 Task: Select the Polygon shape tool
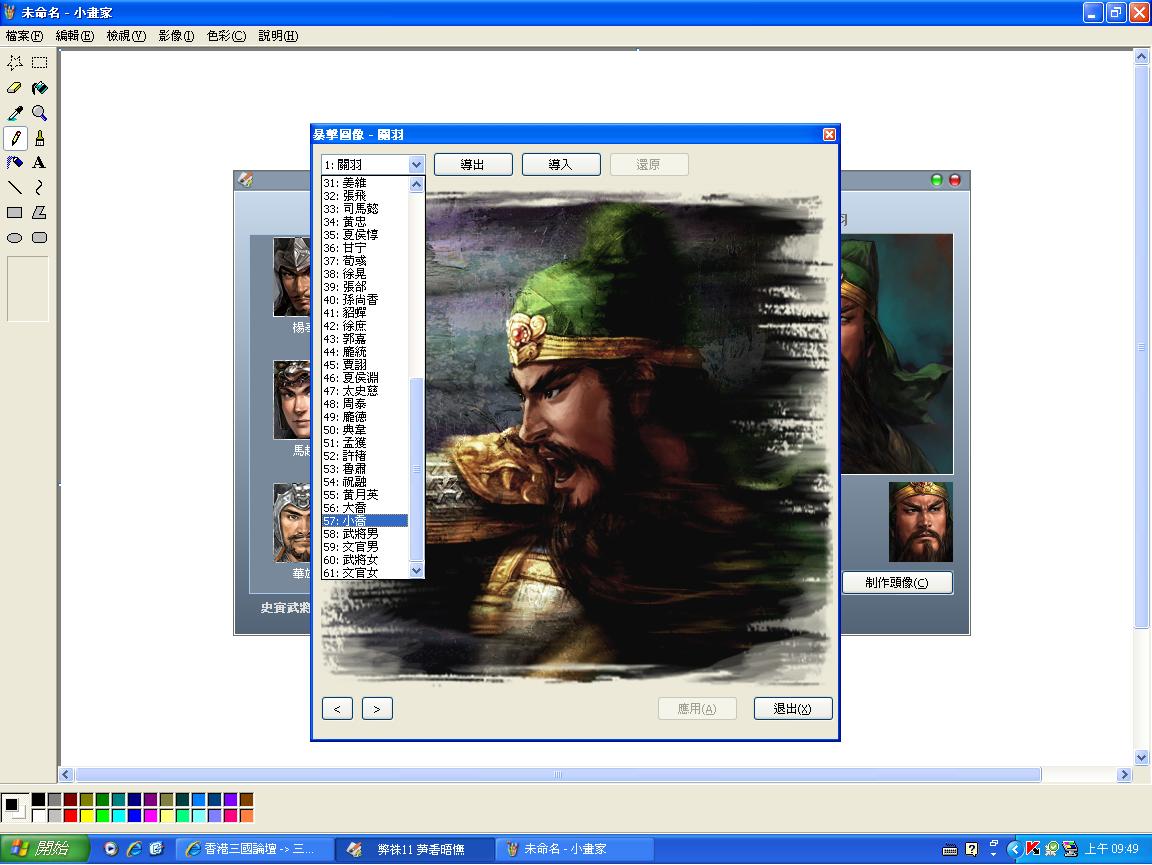(40, 212)
